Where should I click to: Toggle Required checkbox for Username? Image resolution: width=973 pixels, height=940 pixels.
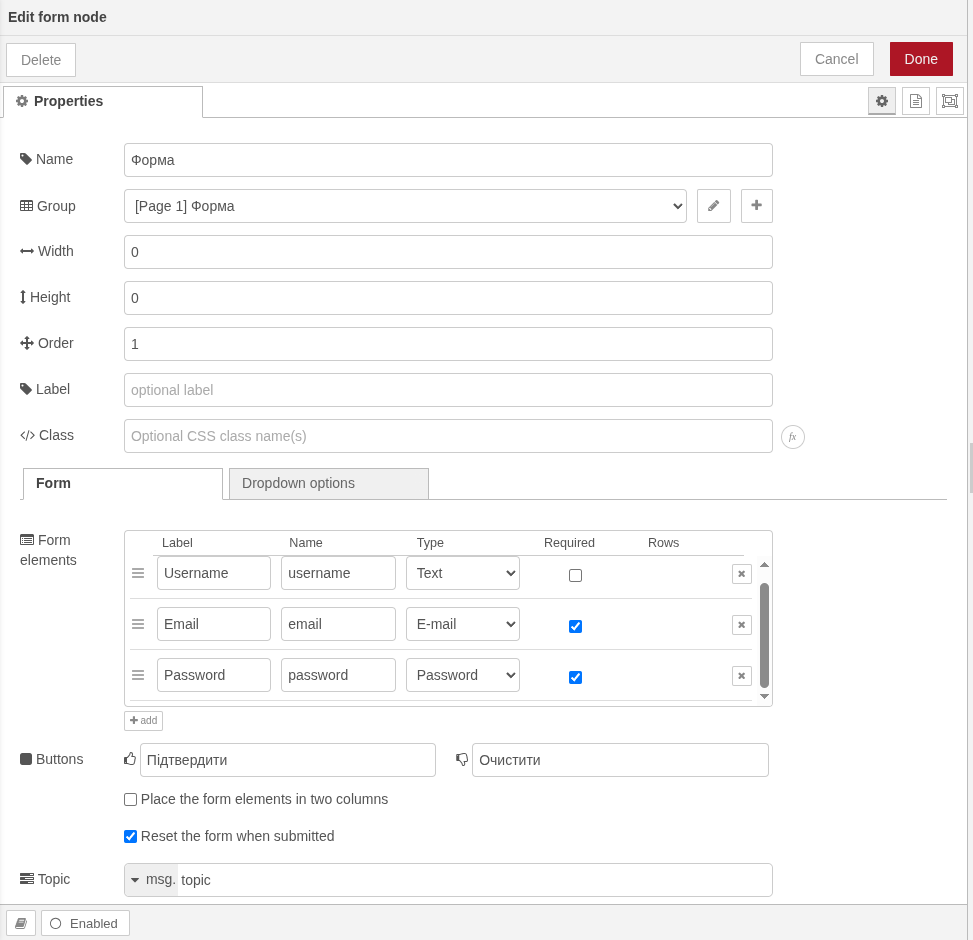(x=575, y=575)
